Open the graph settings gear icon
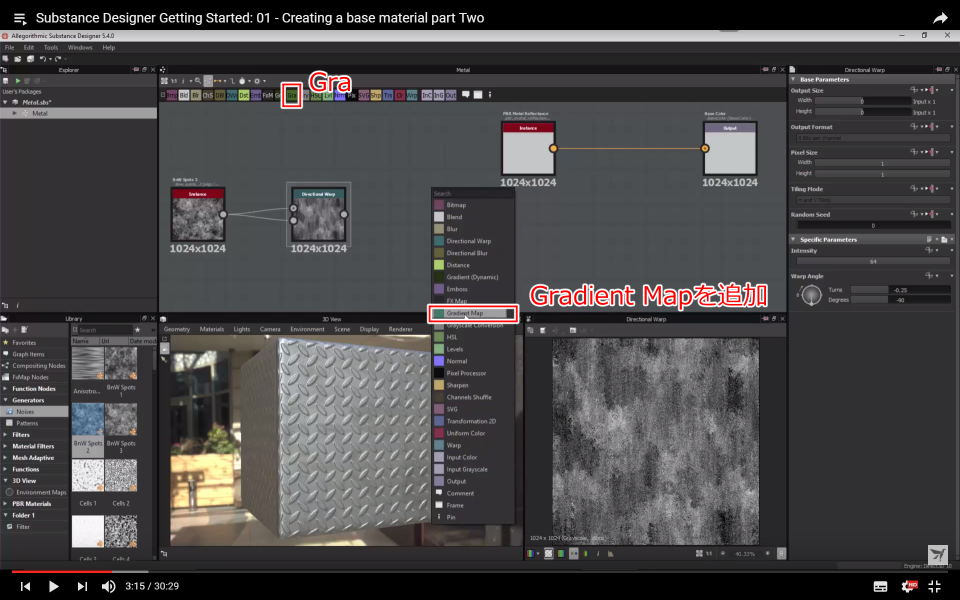Image resolution: width=960 pixels, height=600 pixels. click(257, 81)
